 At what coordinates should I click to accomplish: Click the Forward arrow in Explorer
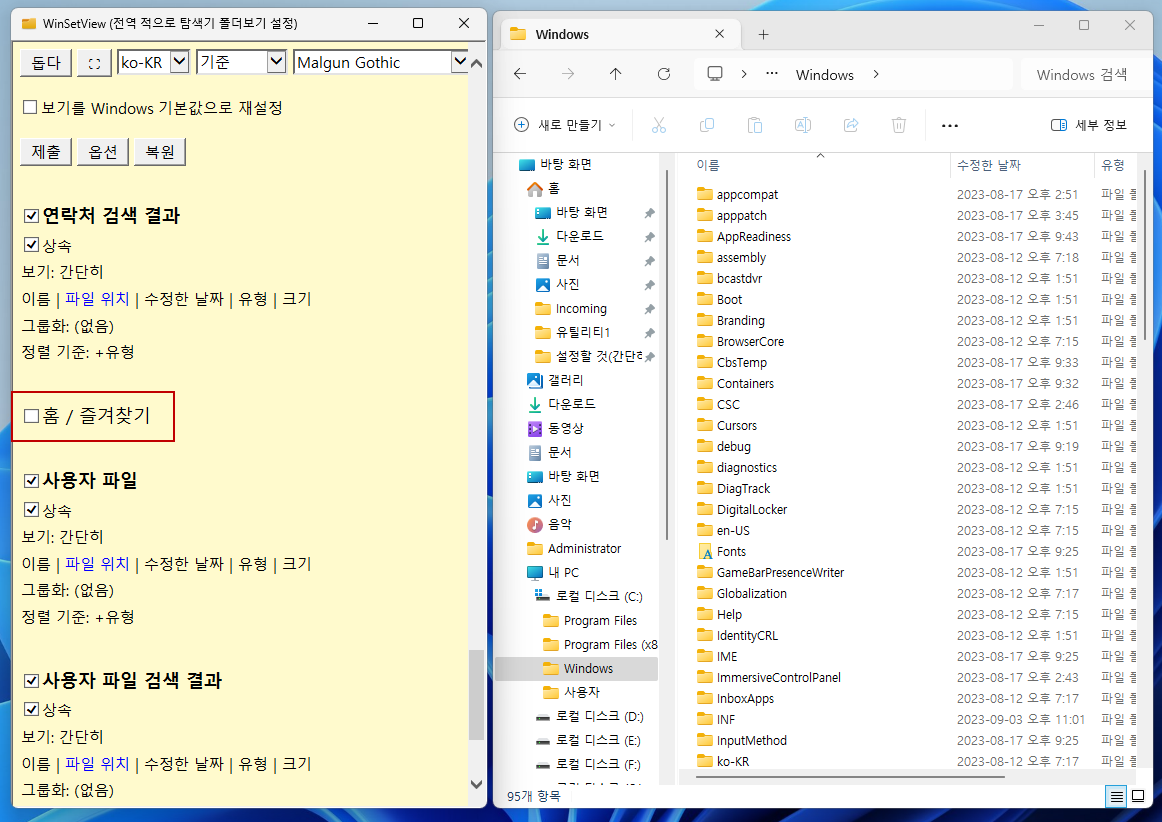568,74
